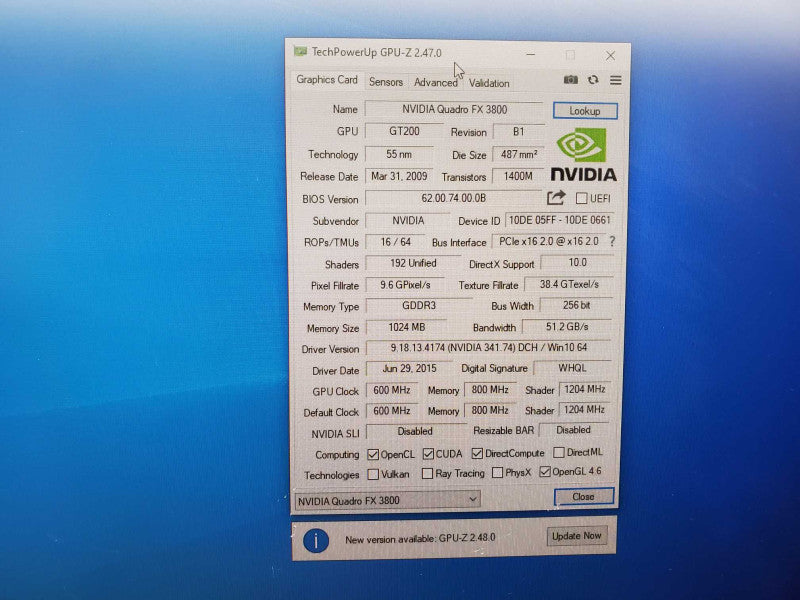The height and width of the screenshot is (600, 800).
Task: Click the Update Now button
Action: pyautogui.click(x=577, y=536)
